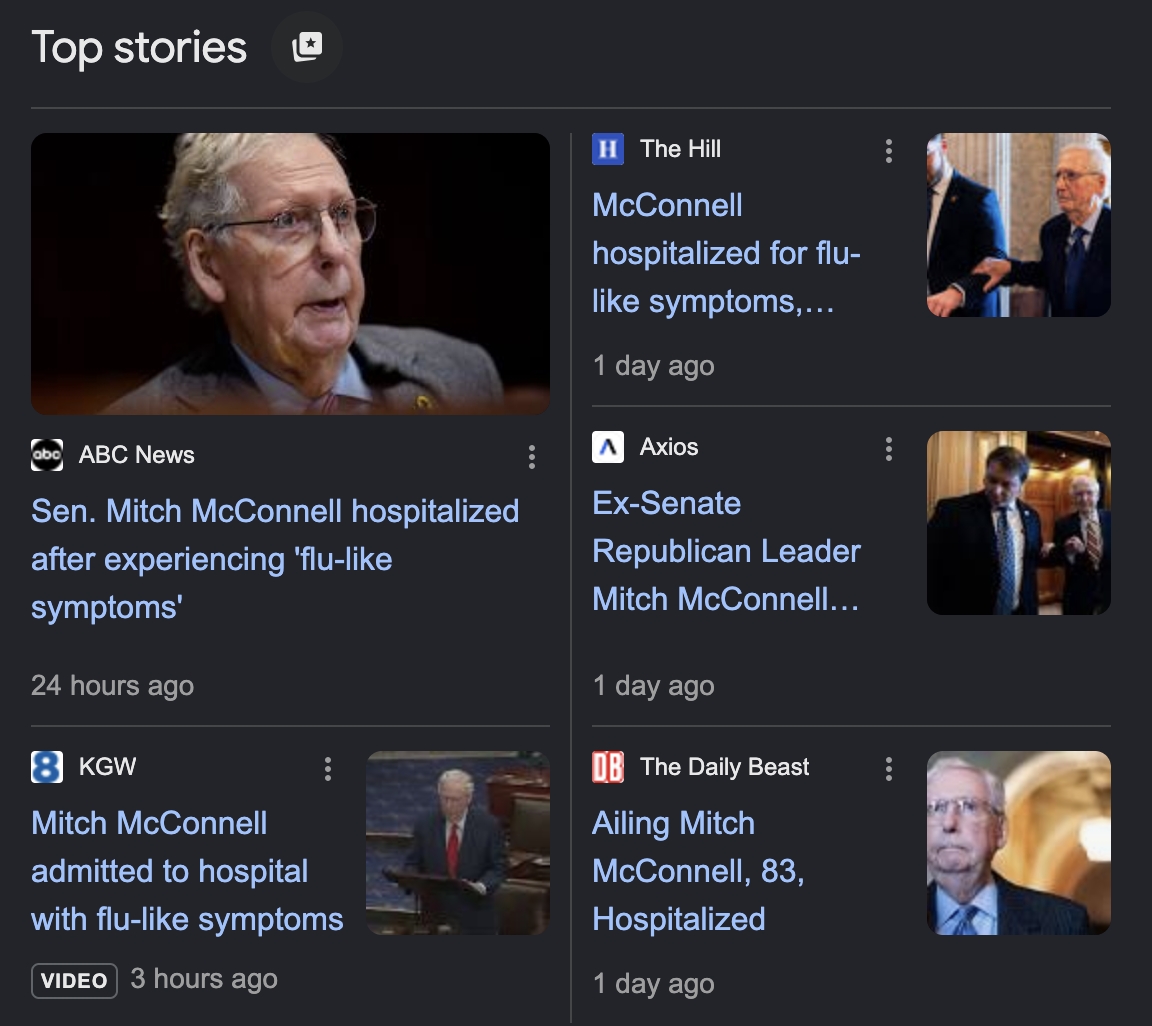Click The Hill logo icon
Viewport: 1152px width, 1026px height.
click(x=608, y=149)
